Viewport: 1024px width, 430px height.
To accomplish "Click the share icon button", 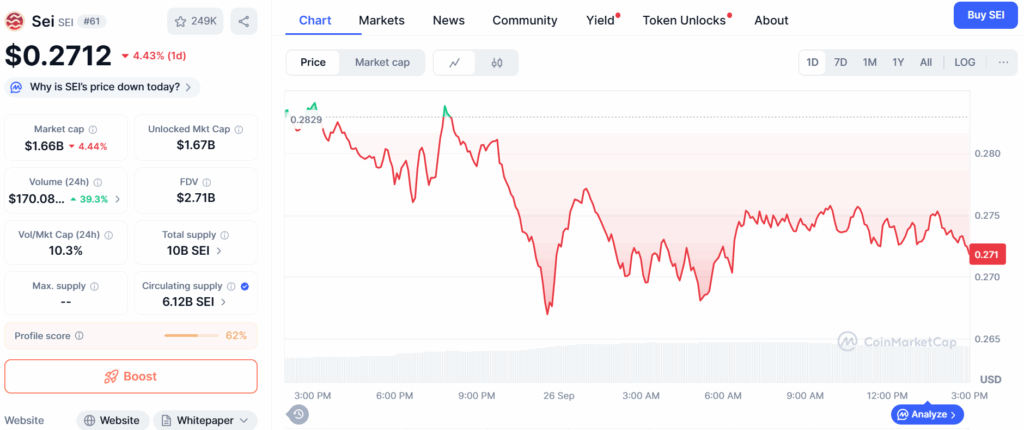I will pos(244,20).
